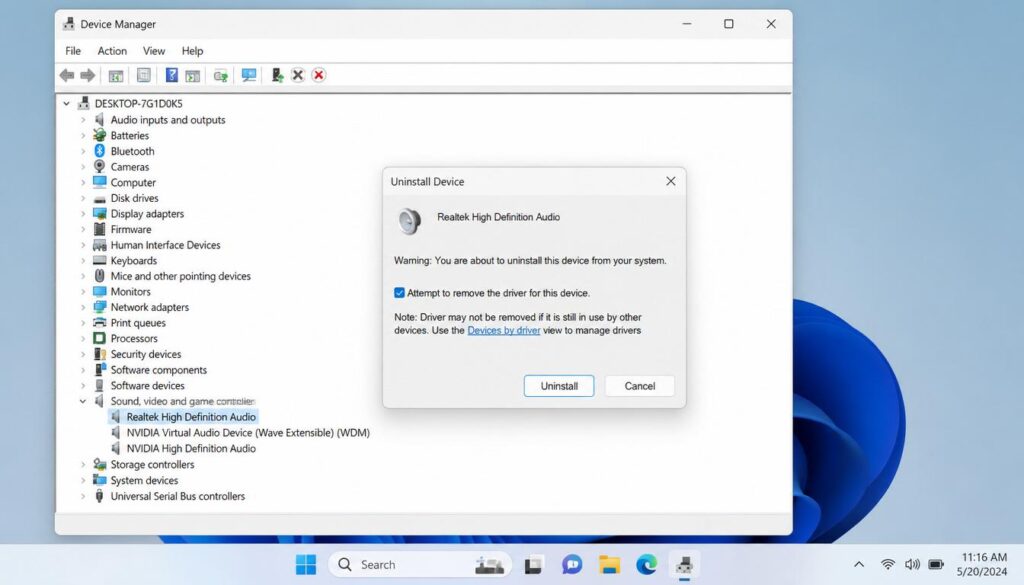This screenshot has width=1024, height=585.
Task: Uncheck Attempt to remove the driver checkbox
Action: click(399, 292)
